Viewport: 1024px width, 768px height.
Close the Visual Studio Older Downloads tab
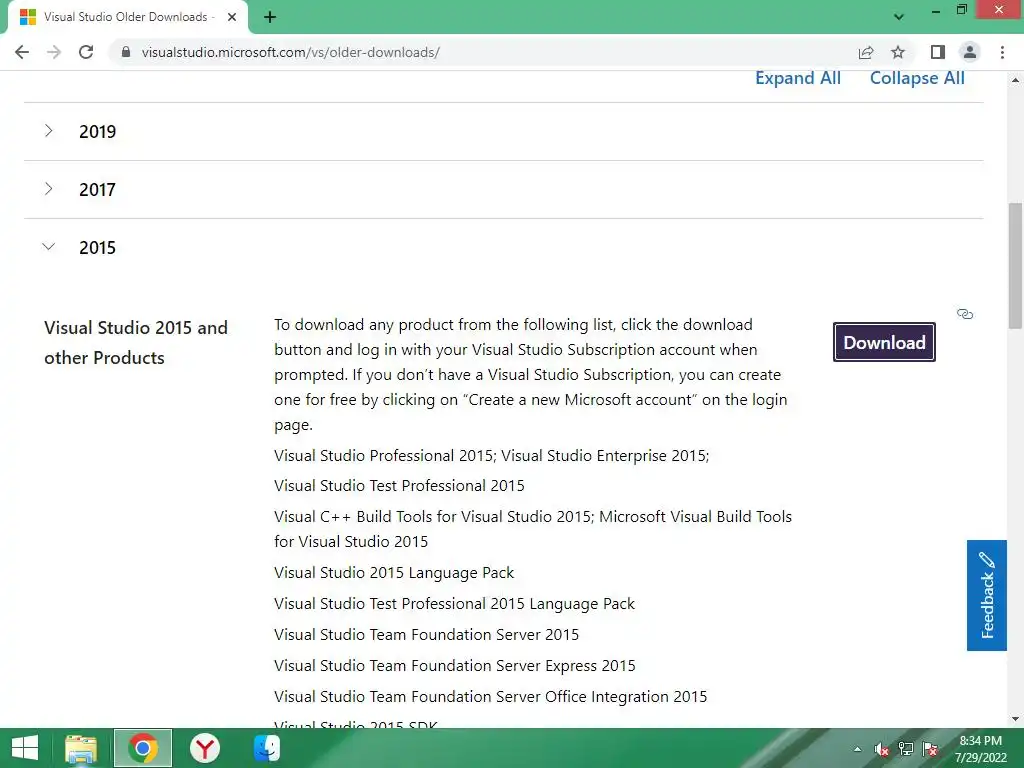(232, 17)
